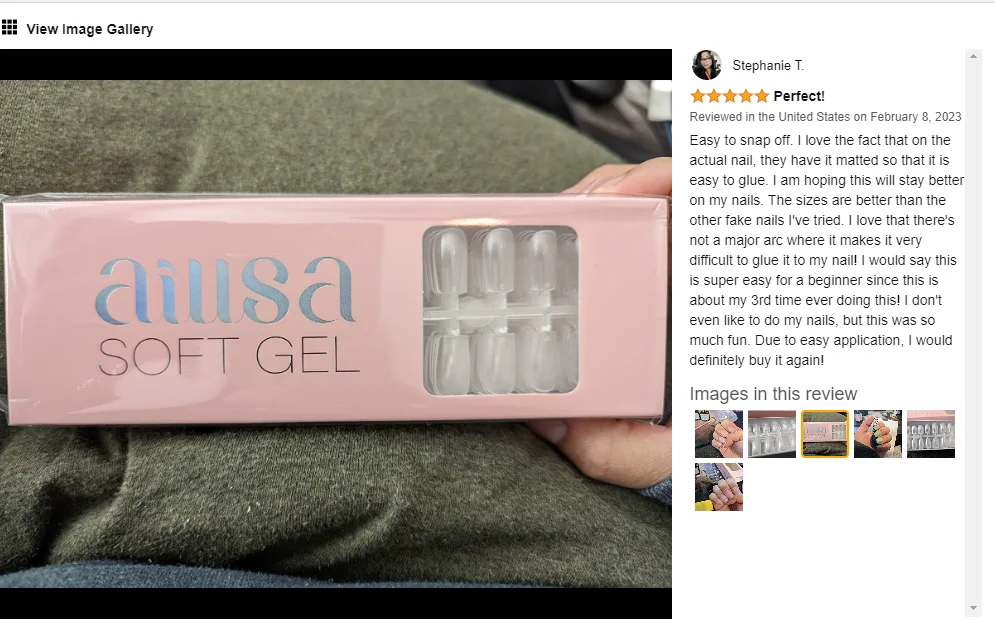Select the sixth thumbnail in the second row
Viewport: 995px width, 631px height.
tap(718, 487)
